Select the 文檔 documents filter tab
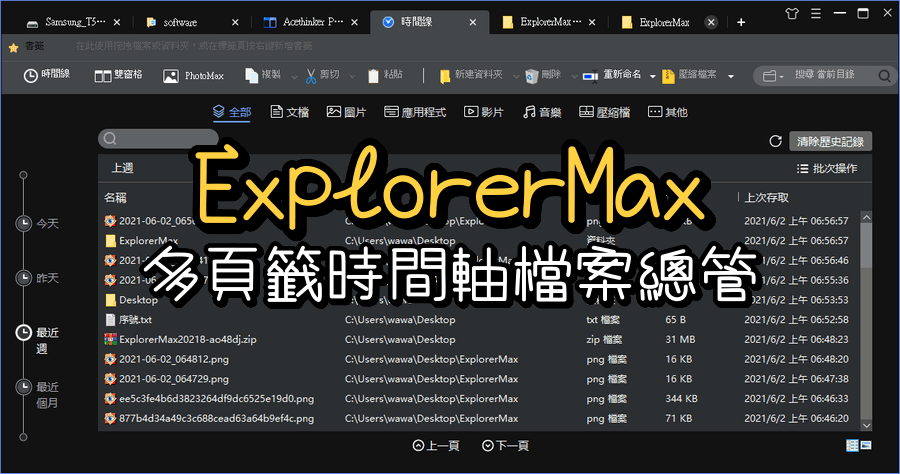 pyautogui.click(x=290, y=112)
